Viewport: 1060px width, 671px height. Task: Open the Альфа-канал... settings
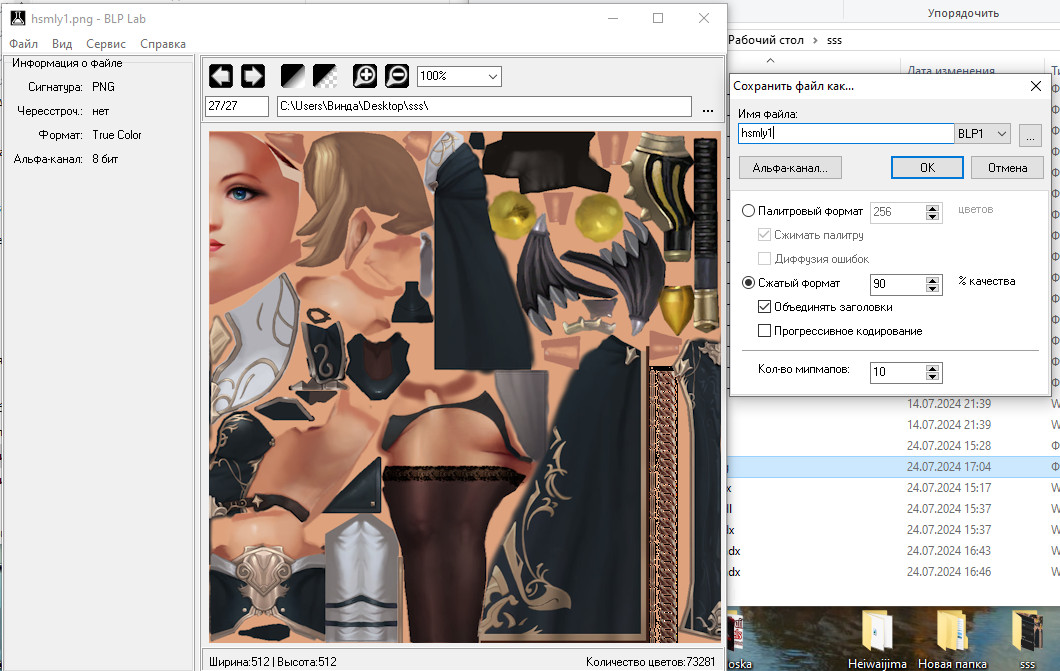click(790, 168)
